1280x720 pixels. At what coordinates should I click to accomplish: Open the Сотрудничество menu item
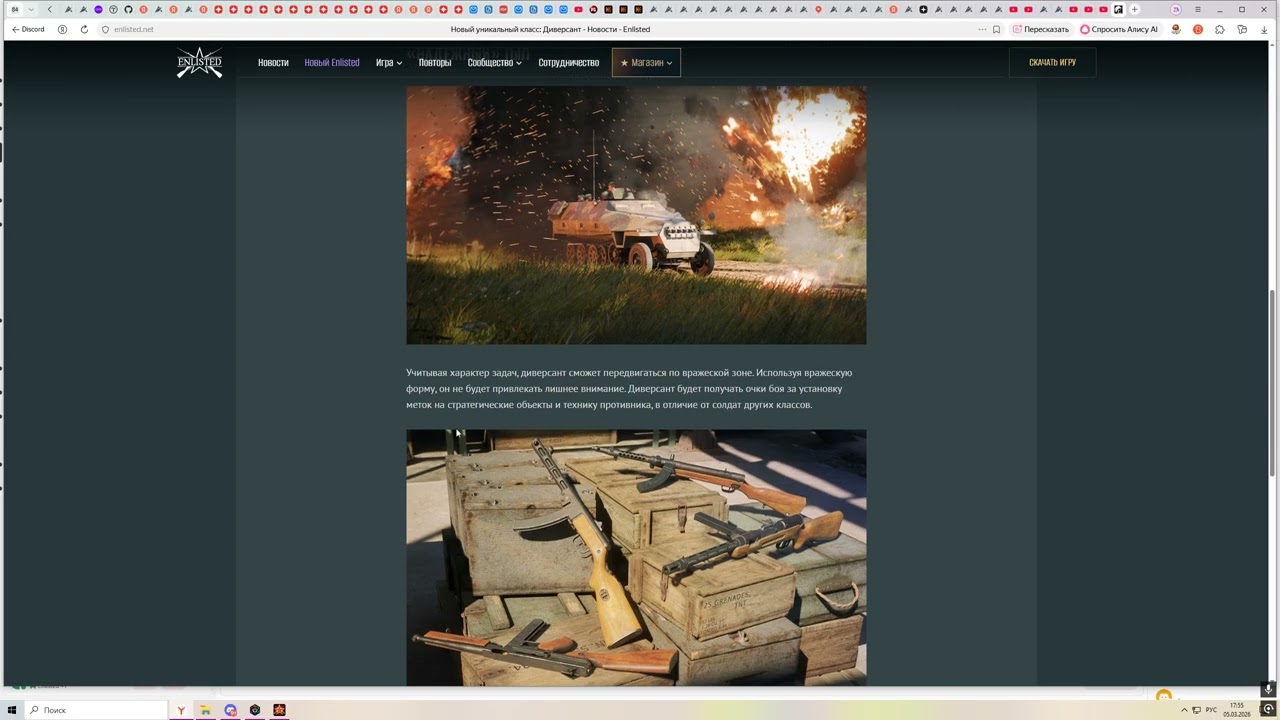[568, 63]
